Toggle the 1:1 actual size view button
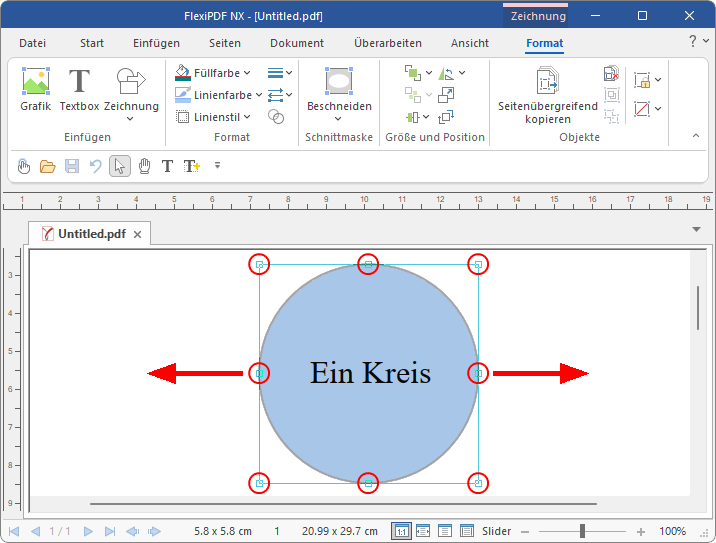This screenshot has height=543, width=716. (x=400, y=531)
